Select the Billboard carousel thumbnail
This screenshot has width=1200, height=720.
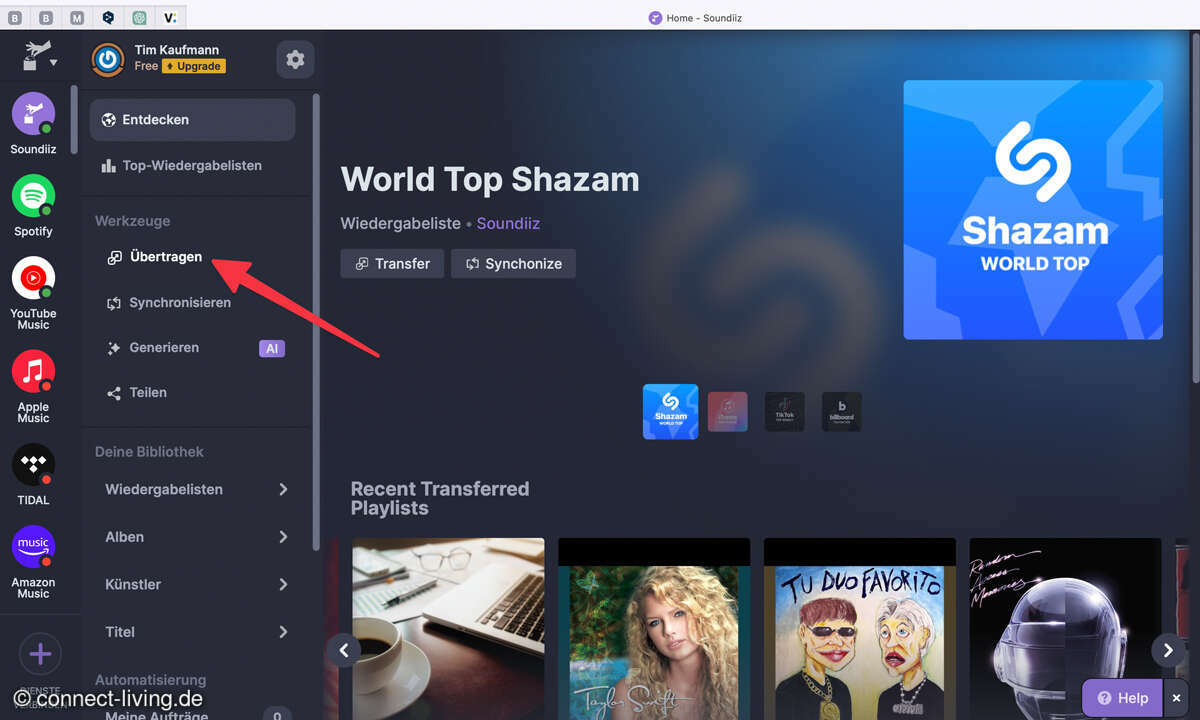pyautogui.click(x=842, y=411)
